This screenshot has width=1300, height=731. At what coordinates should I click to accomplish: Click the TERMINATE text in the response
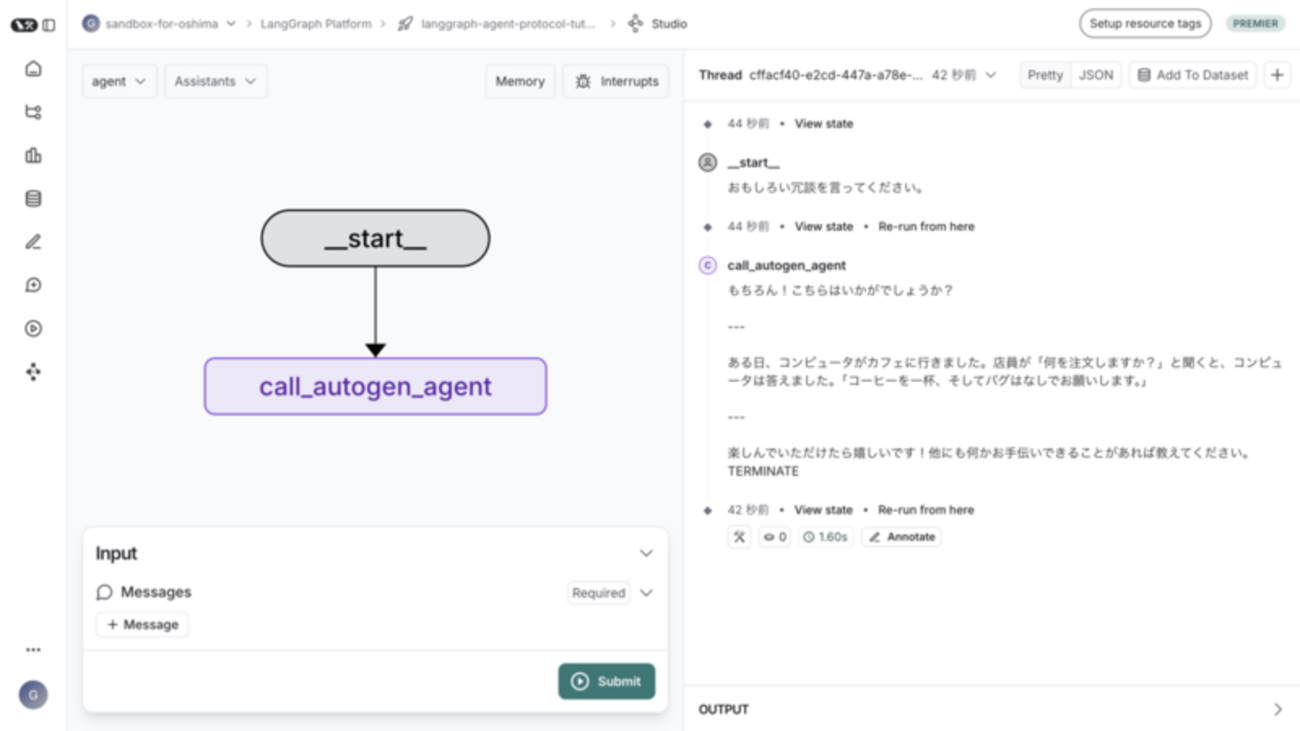tap(763, 471)
